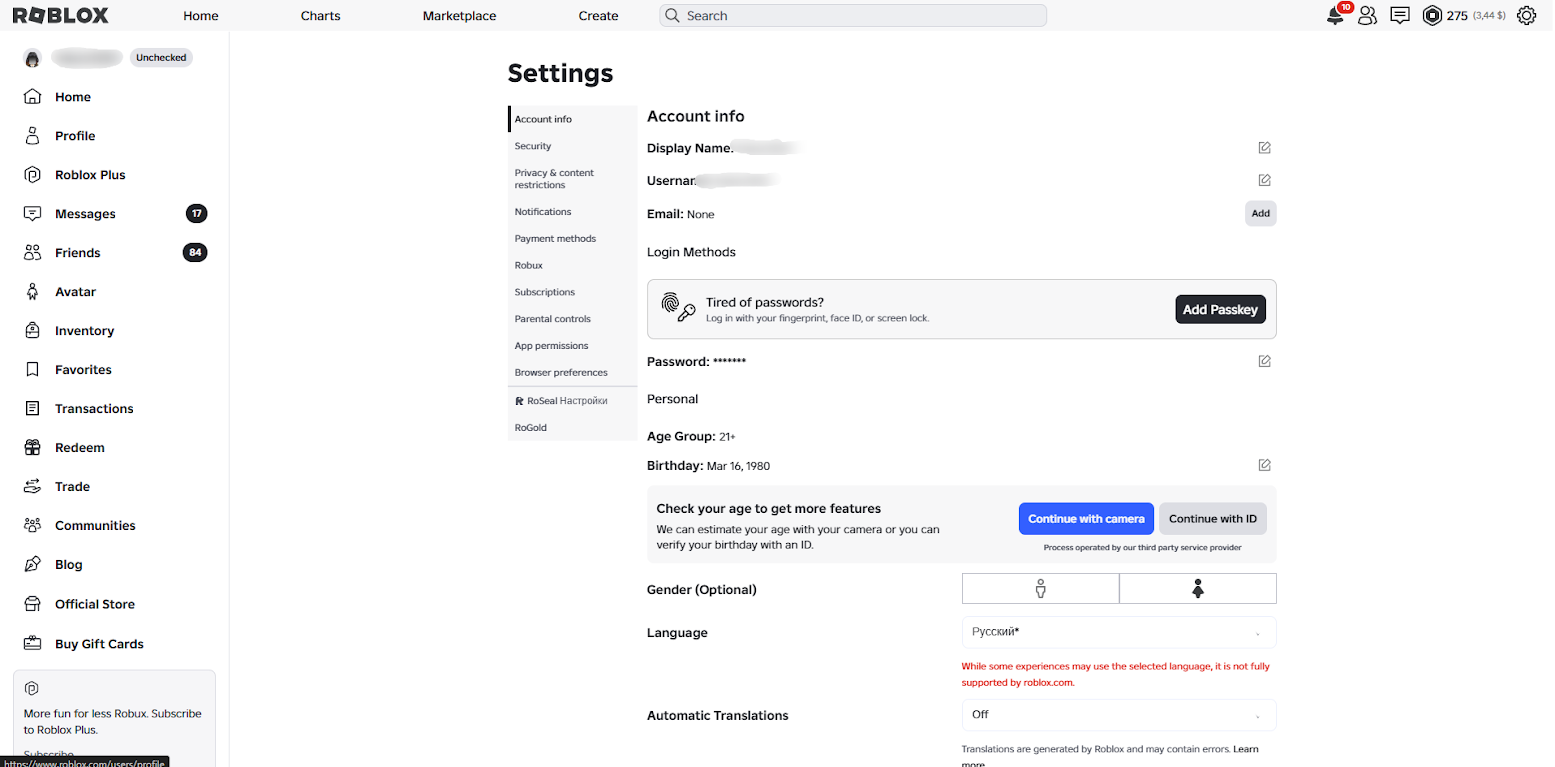Focus the Search field in the top bar
Screen dimensions: 1555x767
coord(853,16)
